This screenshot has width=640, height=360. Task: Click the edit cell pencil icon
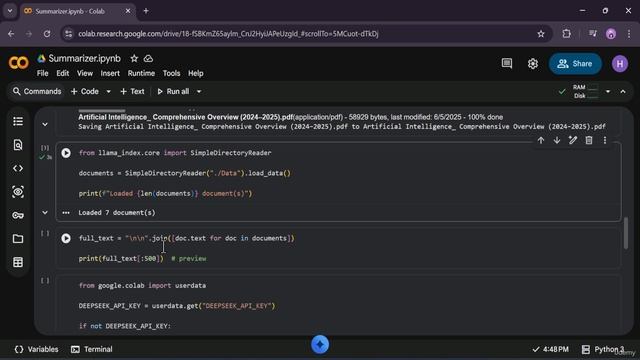pos(573,140)
